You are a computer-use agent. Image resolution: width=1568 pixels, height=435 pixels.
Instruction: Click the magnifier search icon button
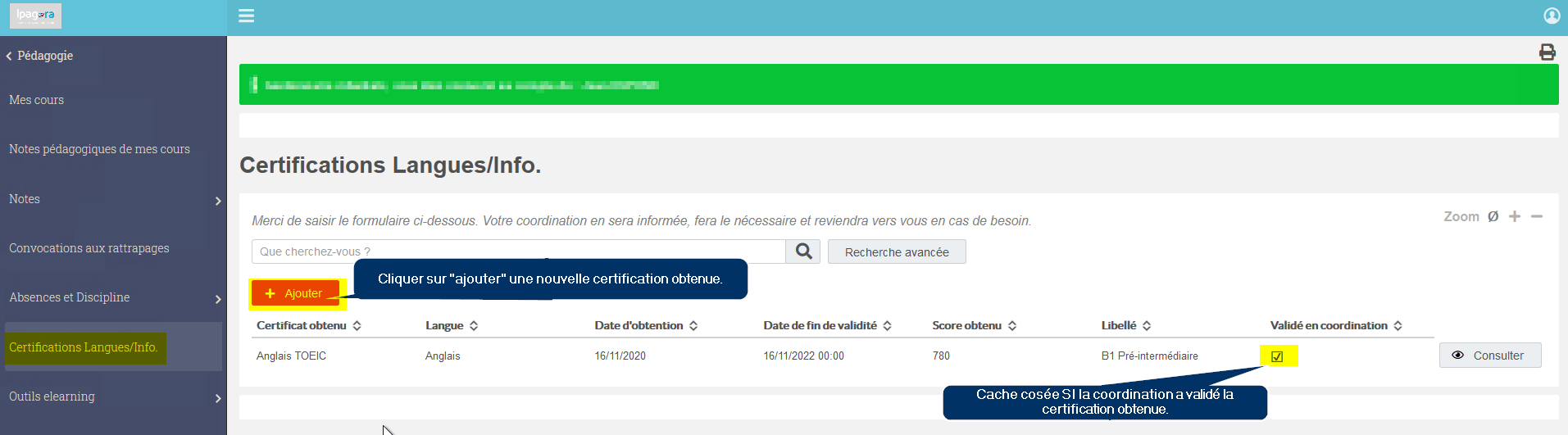(x=803, y=251)
